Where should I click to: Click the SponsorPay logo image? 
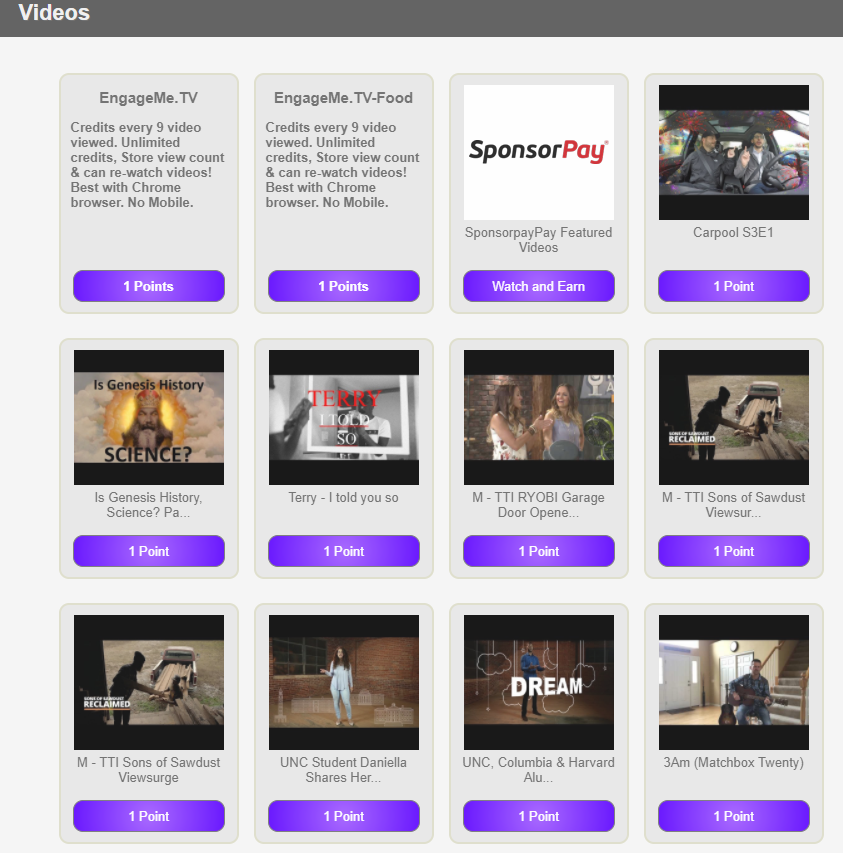pos(538,152)
